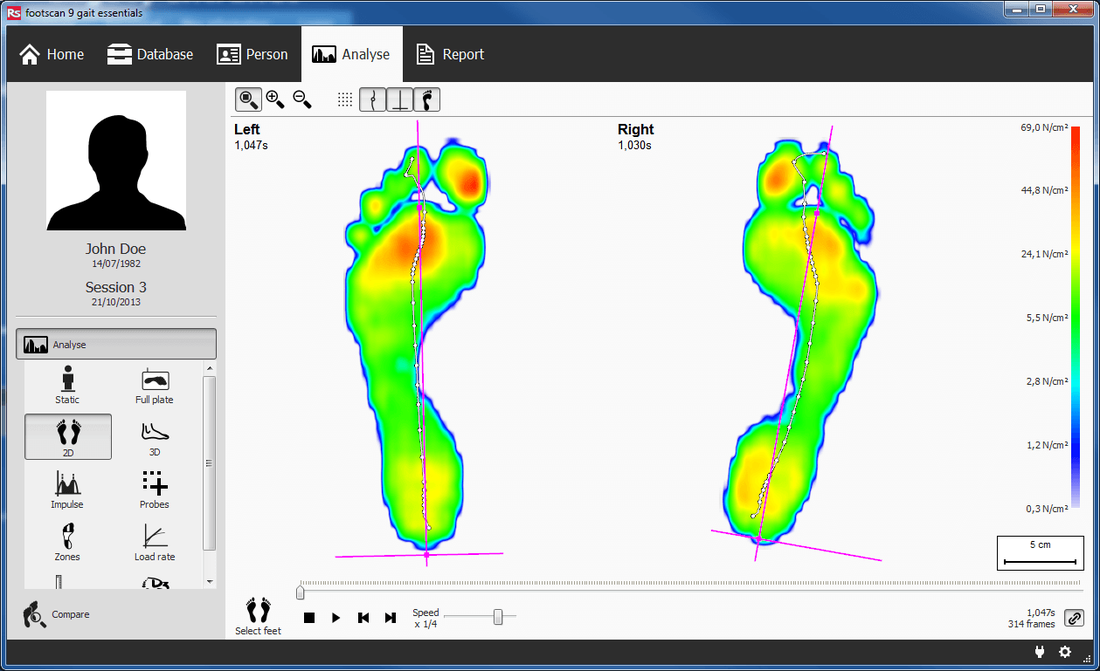The image size is (1100, 671).
Task: Click the session date 21/10/2013
Action: 116,302
